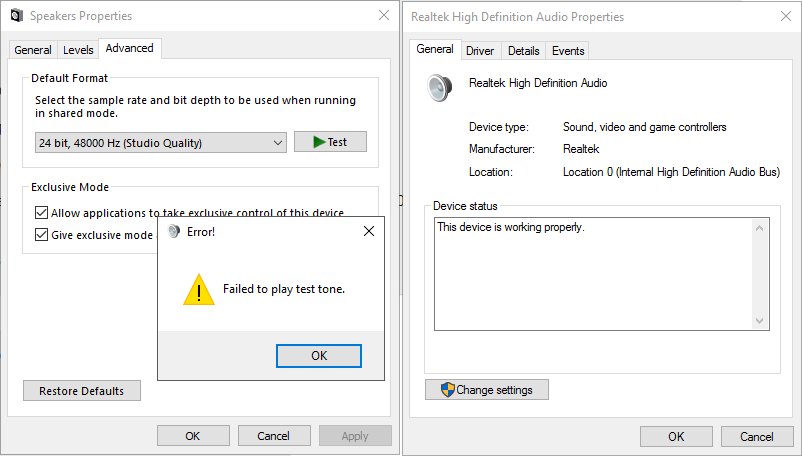
Task: Click the Location 0 value text
Action: [672, 172]
